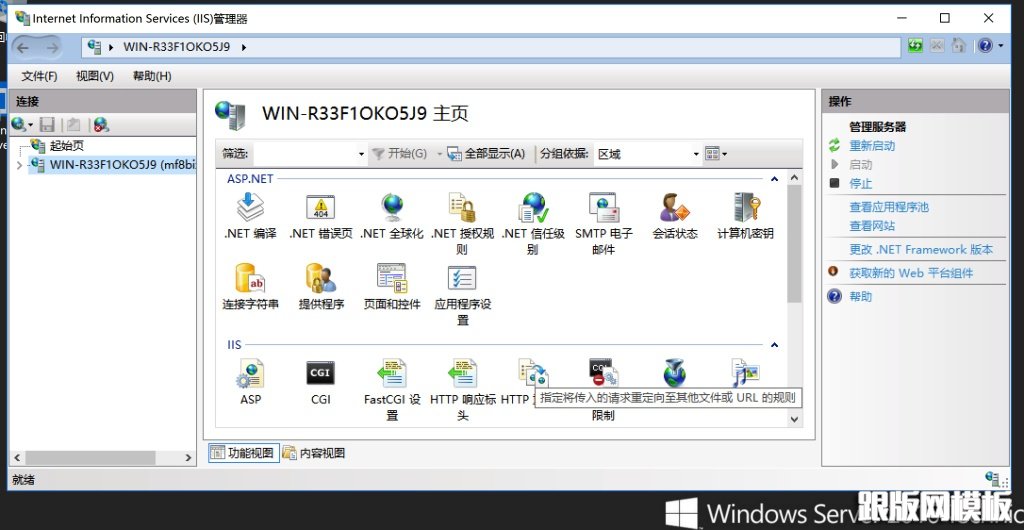This screenshot has height=530, width=1024.
Task: Select 起始页 in the connections tree
Action: pyautogui.click(x=67, y=146)
